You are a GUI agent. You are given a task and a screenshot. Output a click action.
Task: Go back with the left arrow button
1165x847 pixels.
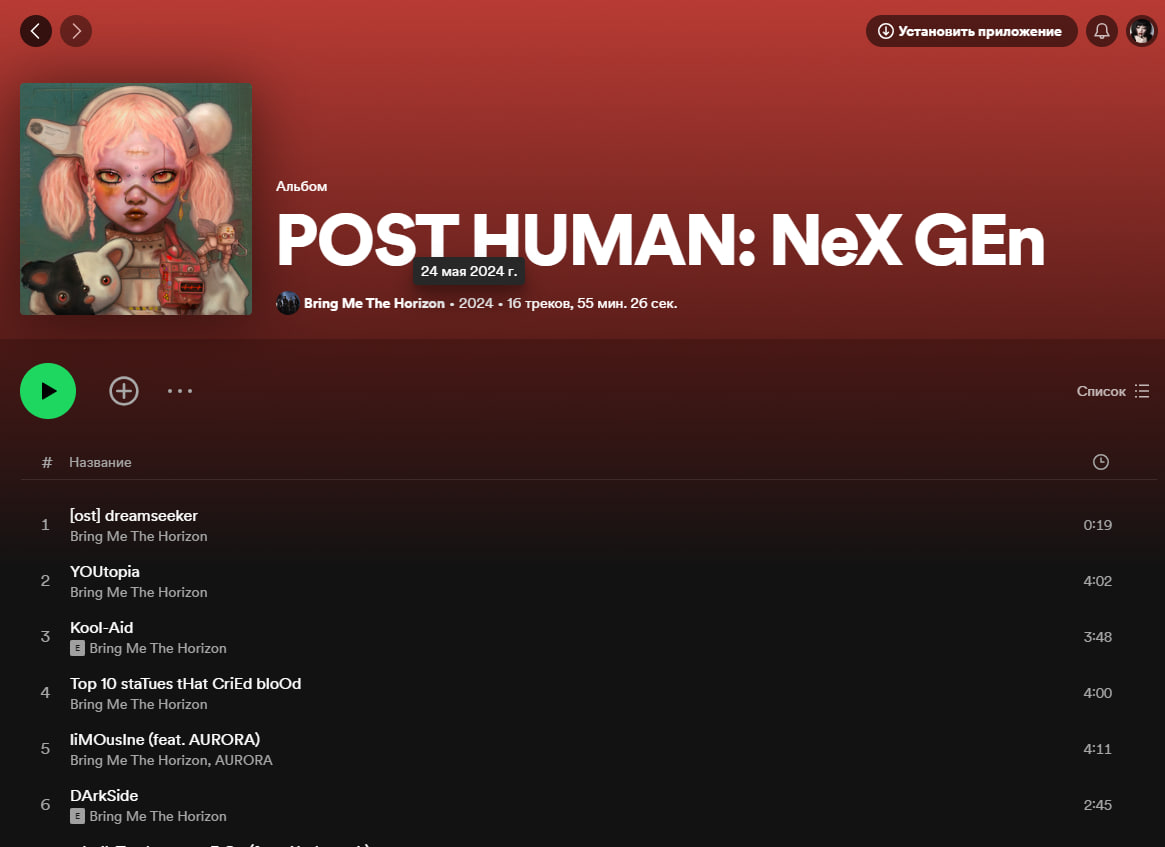pos(36,31)
